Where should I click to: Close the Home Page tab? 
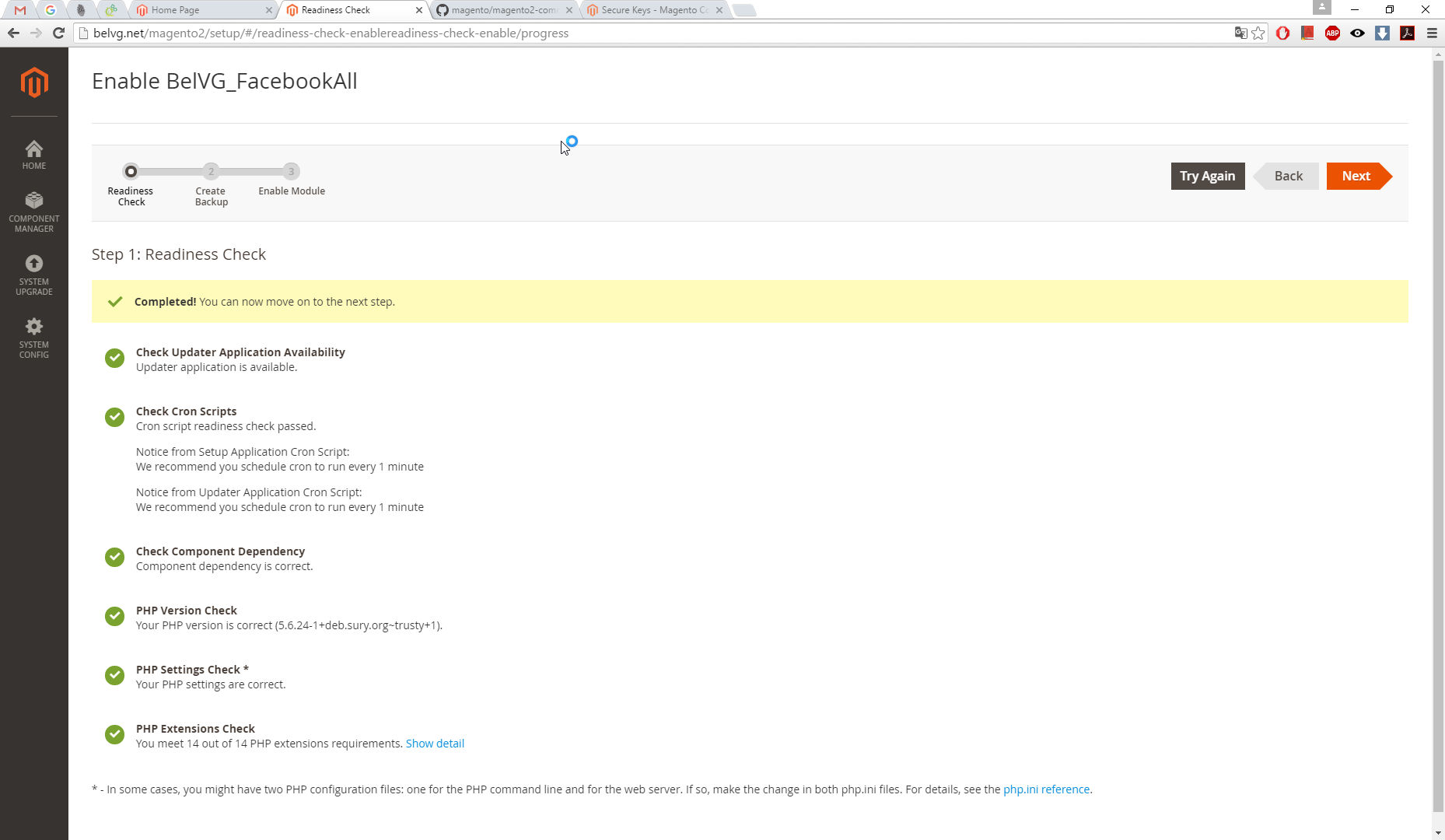269,10
